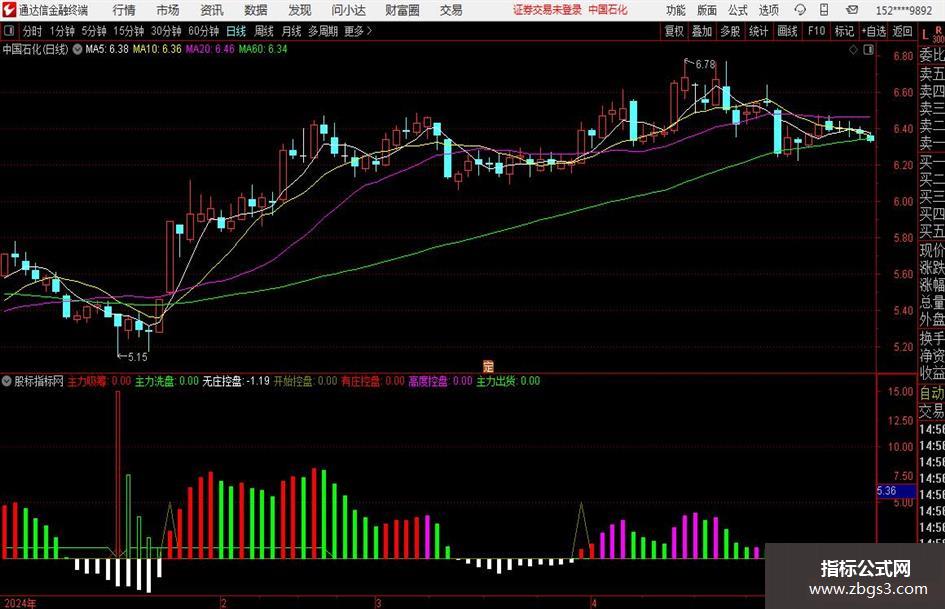Click the 通达信 red logo icon
Image resolution: width=945 pixels, height=609 pixels.
pyautogui.click(x=10, y=10)
